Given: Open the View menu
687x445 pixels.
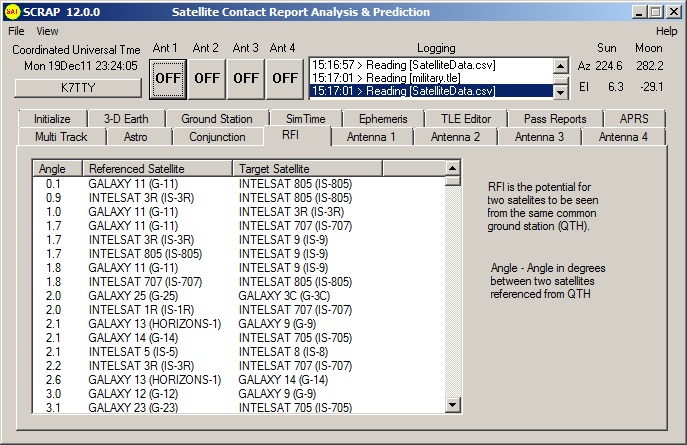Looking at the screenshot, I should pyautogui.click(x=47, y=31).
